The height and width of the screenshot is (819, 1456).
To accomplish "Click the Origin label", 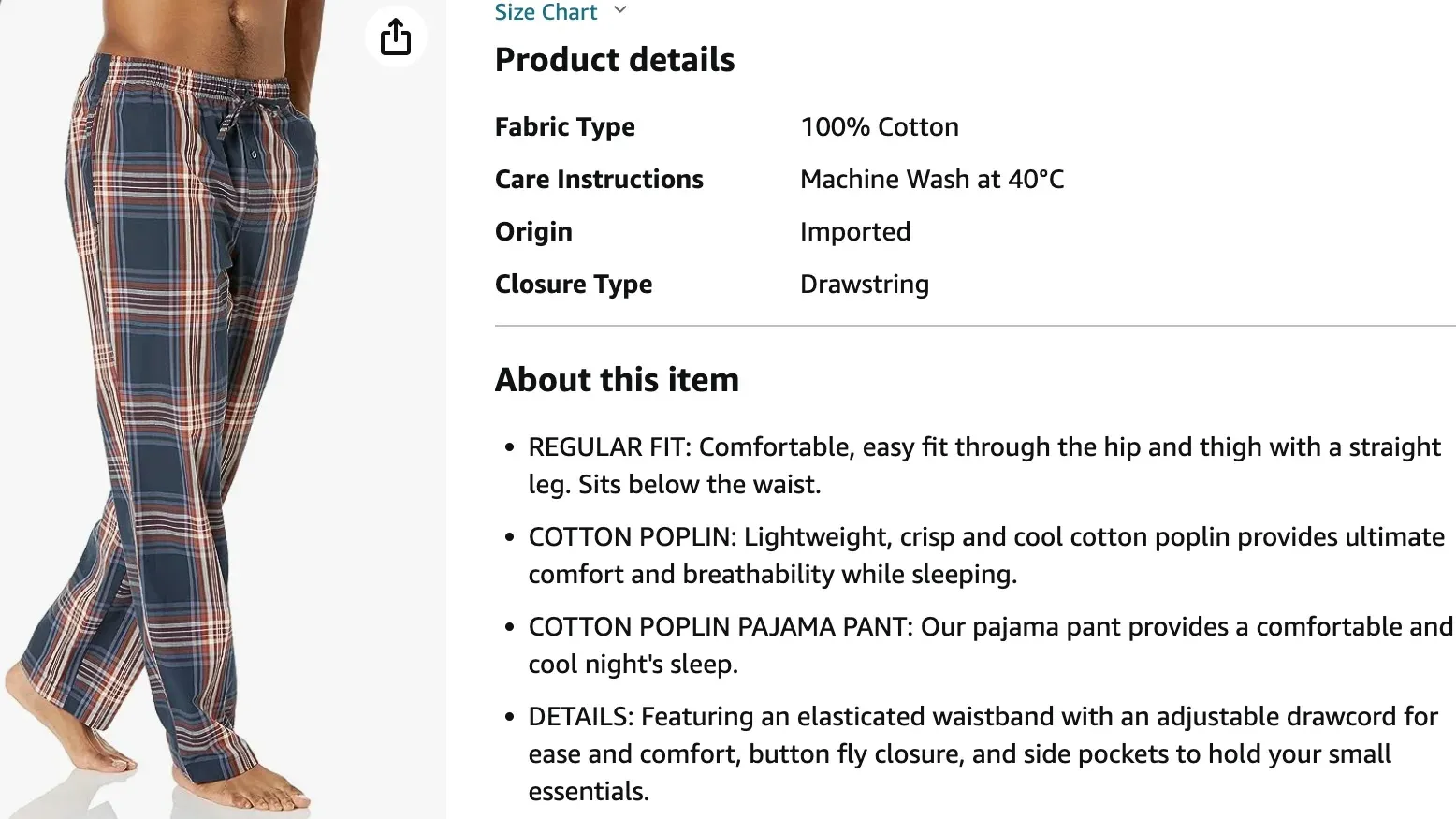I will pyautogui.click(x=533, y=231).
